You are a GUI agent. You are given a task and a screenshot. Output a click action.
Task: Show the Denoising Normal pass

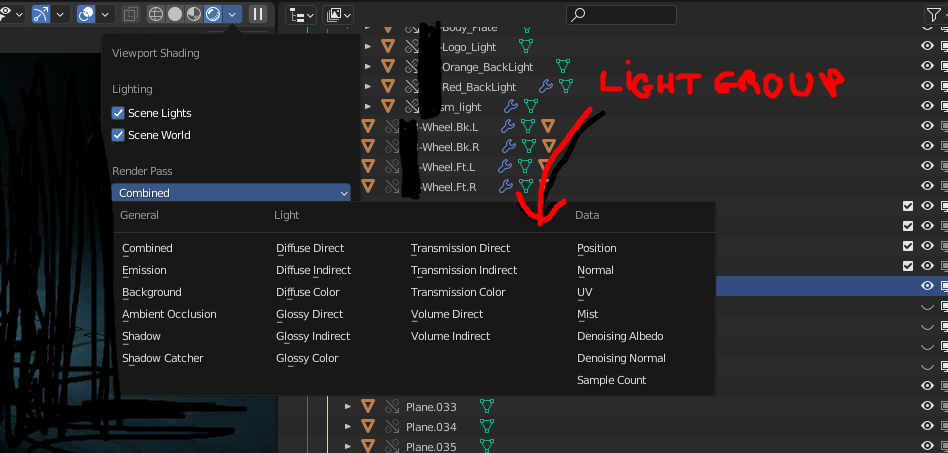coord(621,358)
